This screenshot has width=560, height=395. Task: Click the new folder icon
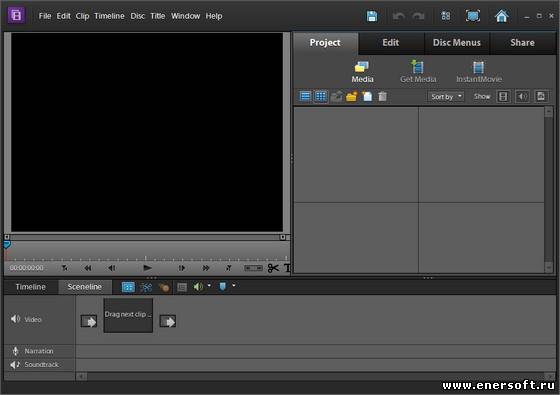[x=352, y=96]
